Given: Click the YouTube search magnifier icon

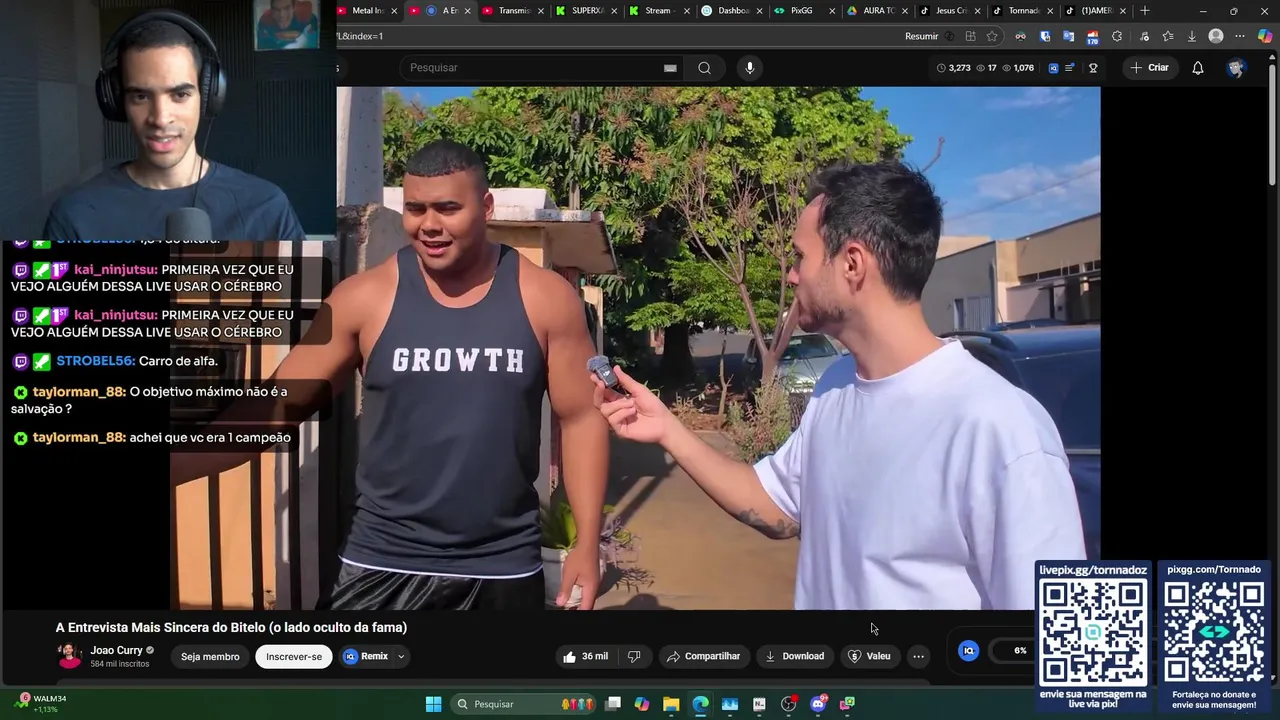Looking at the screenshot, I should (705, 68).
